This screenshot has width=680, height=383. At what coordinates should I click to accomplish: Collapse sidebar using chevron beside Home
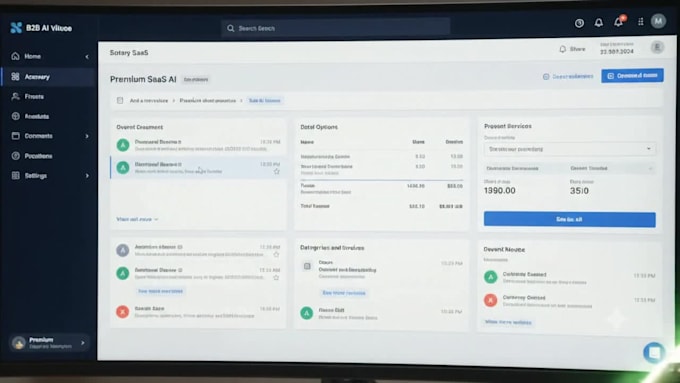tap(87, 56)
